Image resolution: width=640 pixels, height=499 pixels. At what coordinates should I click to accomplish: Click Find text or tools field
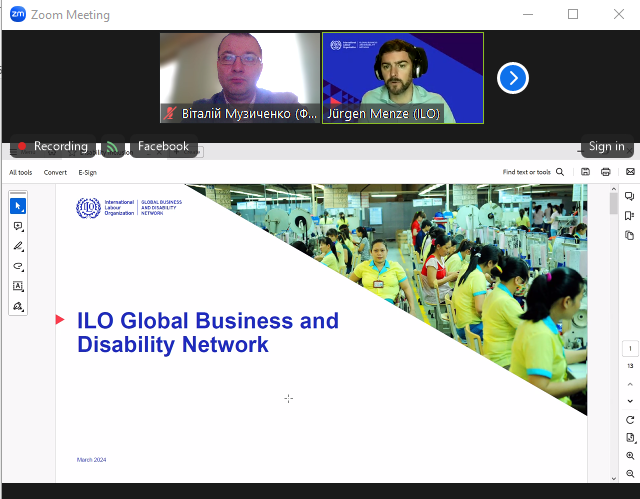tap(527, 172)
